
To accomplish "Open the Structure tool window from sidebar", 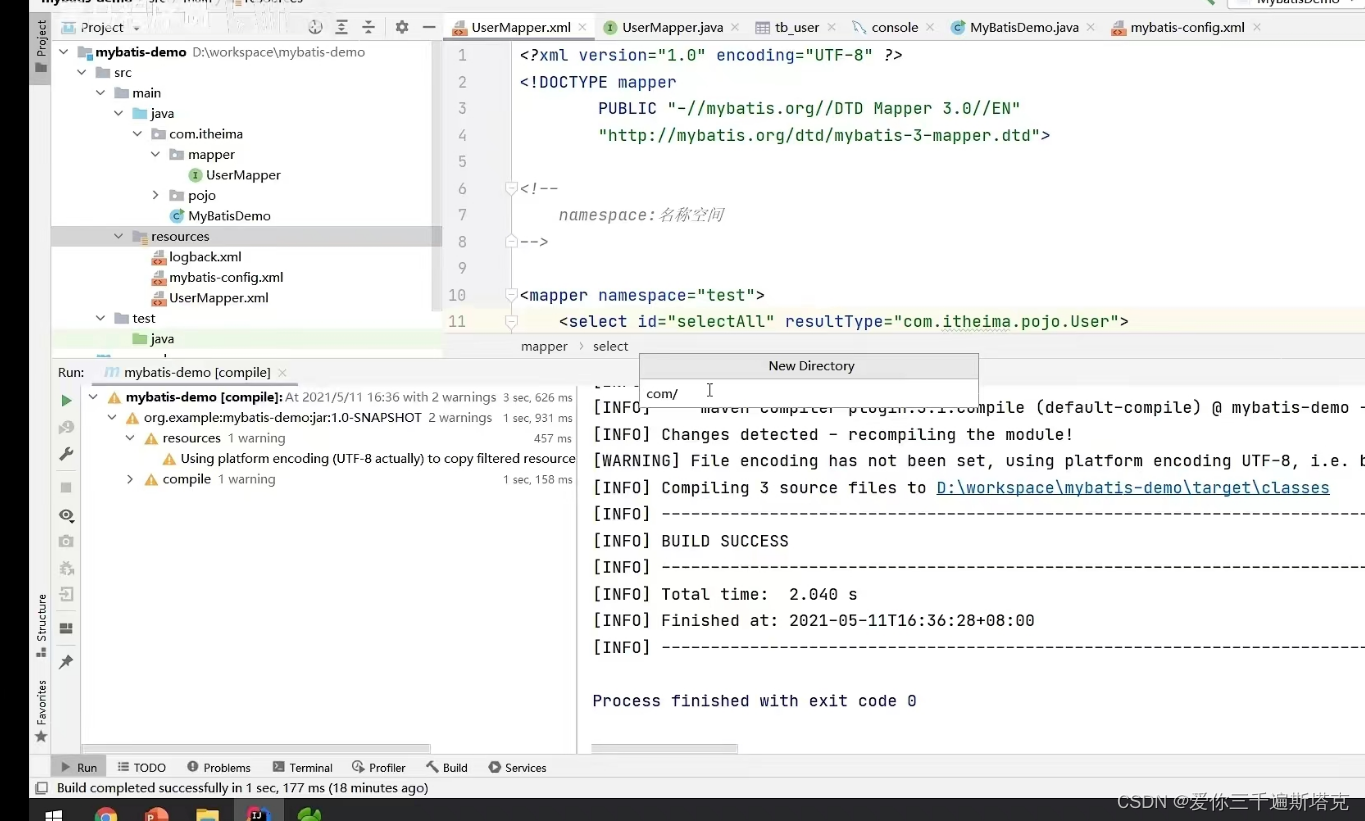I will 40,615.
